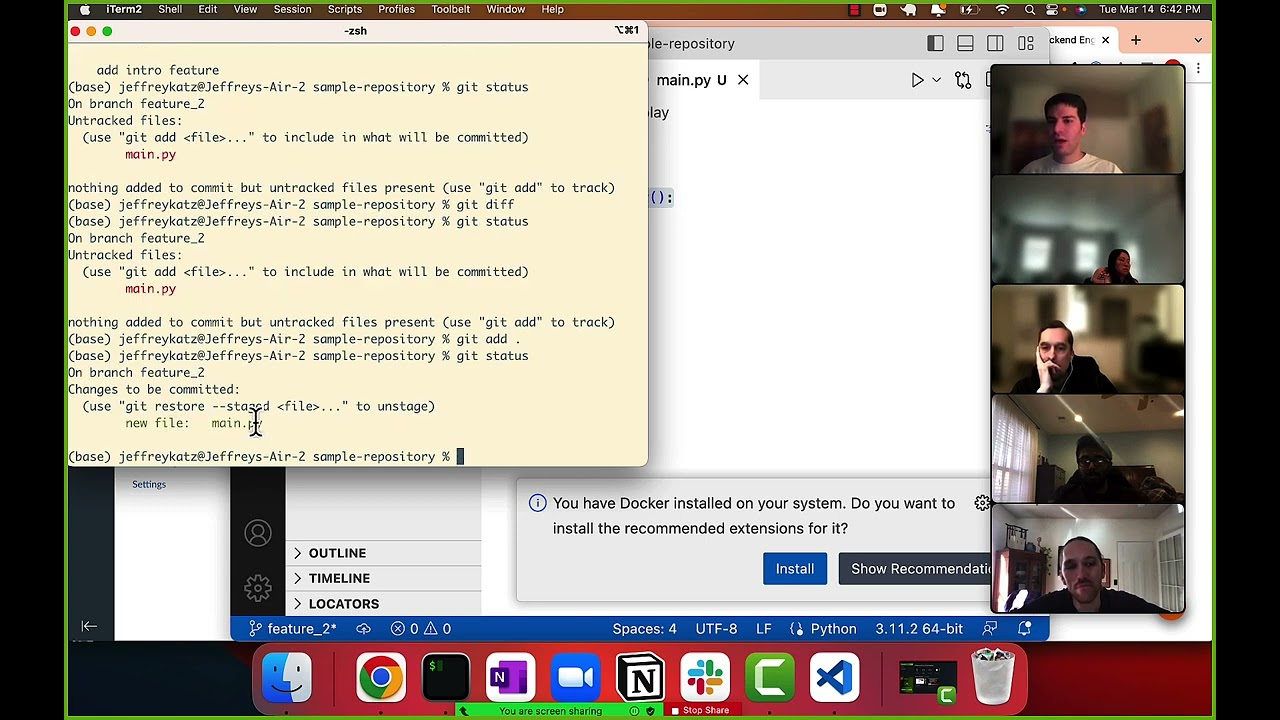The width and height of the screenshot is (1280, 720).
Task: Open the Toolbelt menu
Action: 450,9
